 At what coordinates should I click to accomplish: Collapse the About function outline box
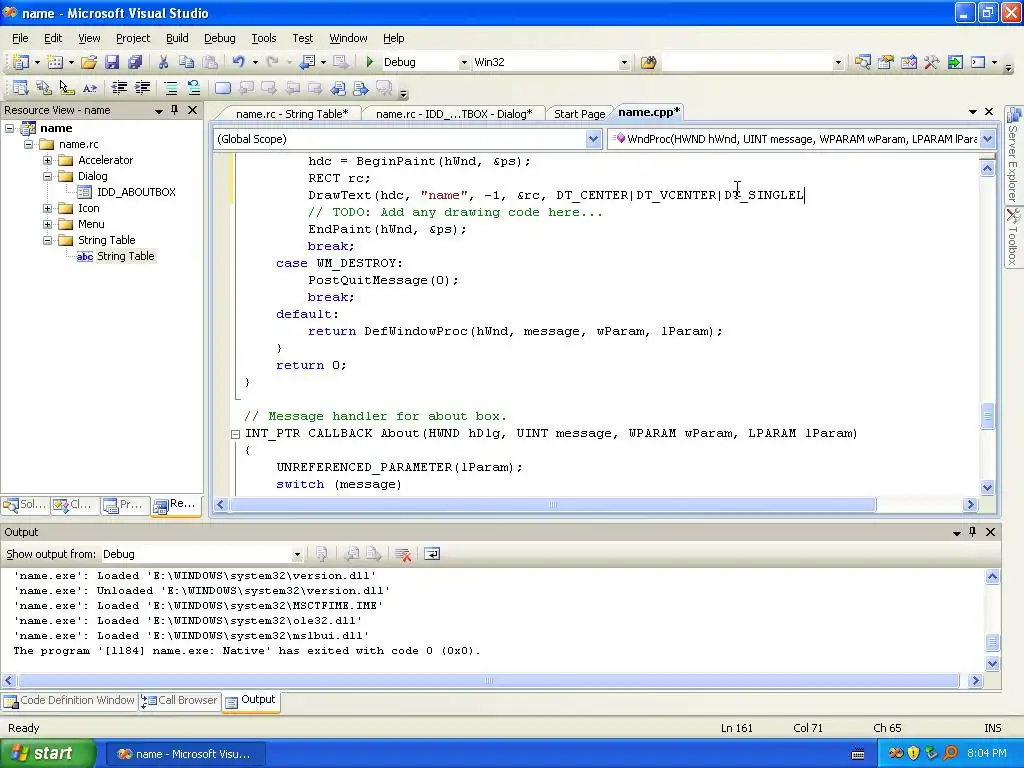(x=235, y=434)
